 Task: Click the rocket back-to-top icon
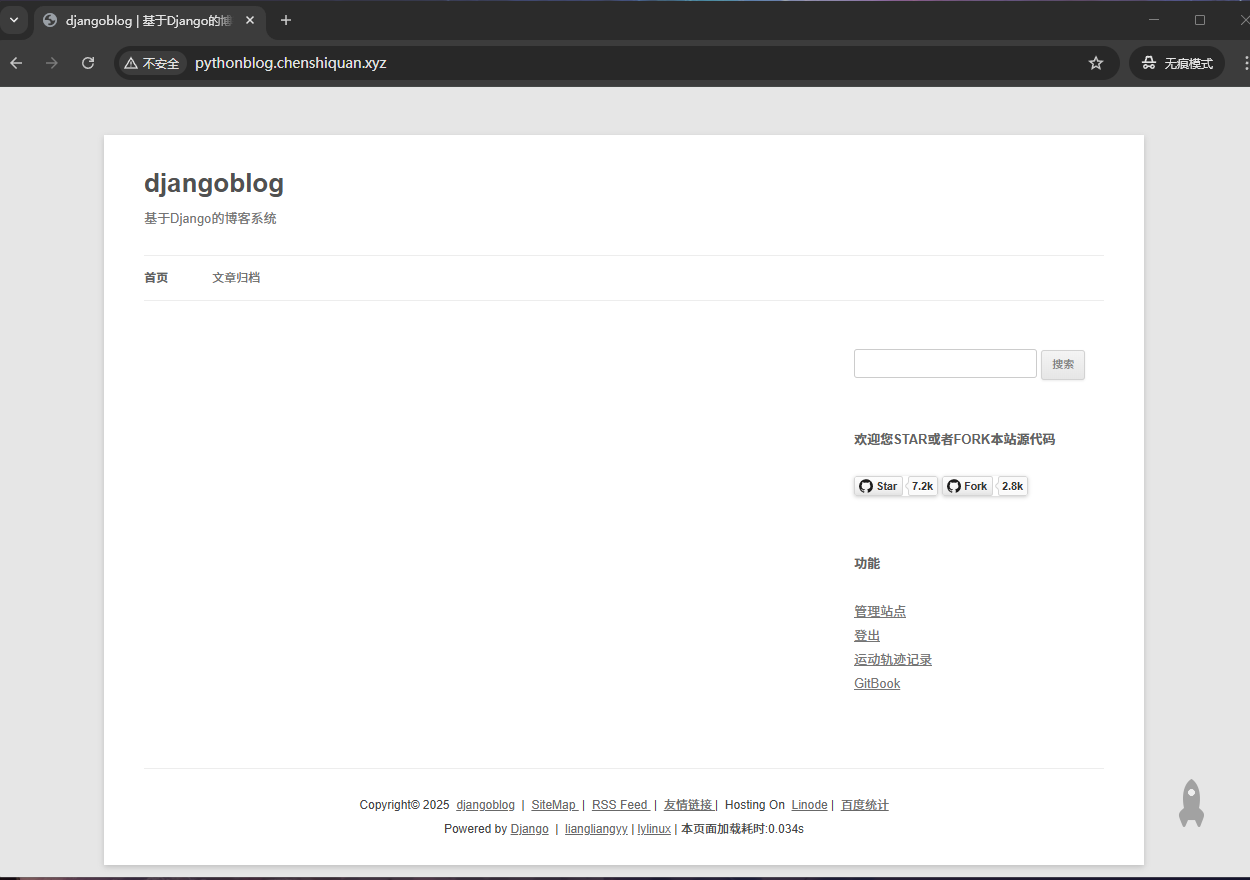(x=1191, y=803)
